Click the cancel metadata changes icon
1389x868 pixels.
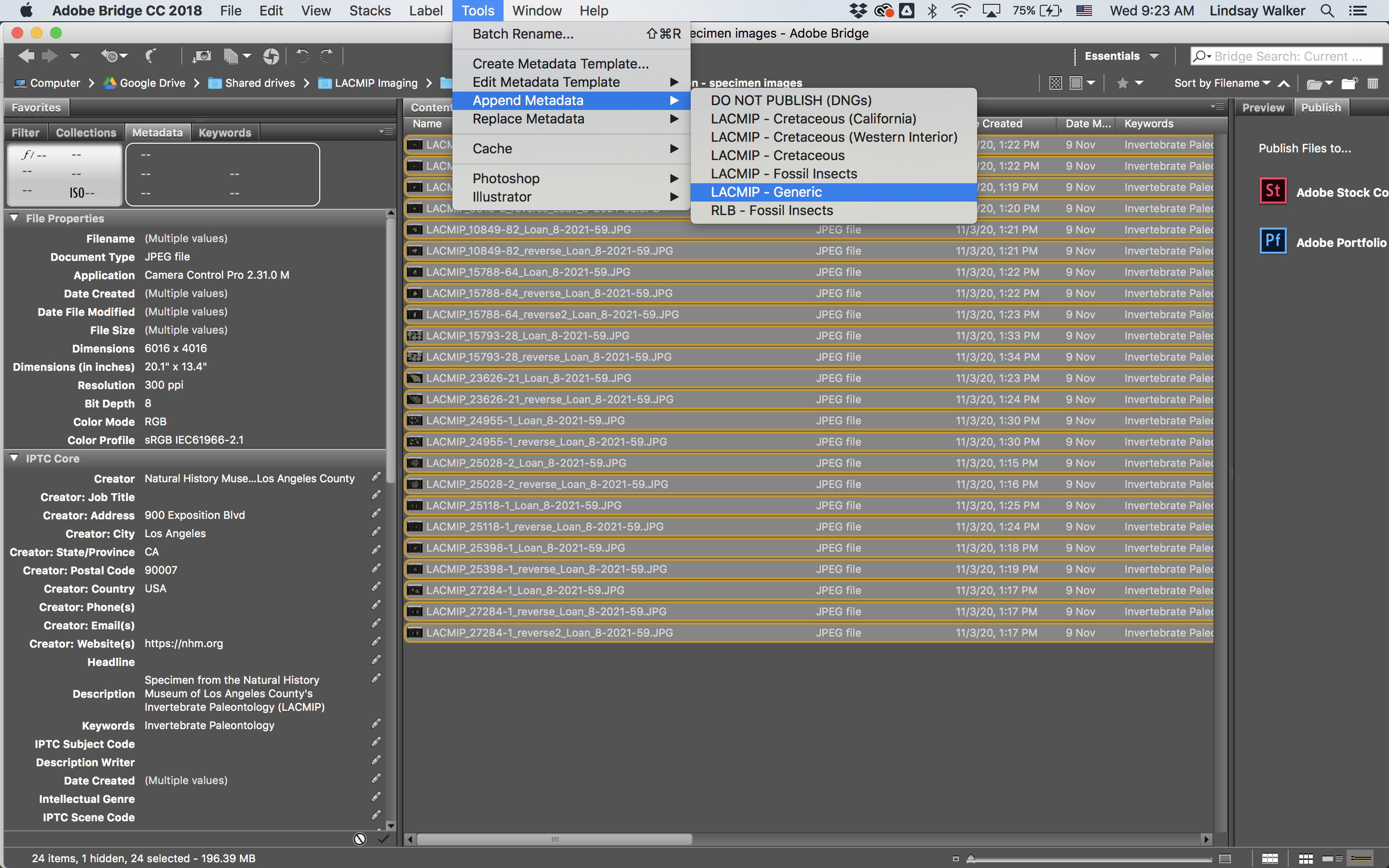point(360,839)
